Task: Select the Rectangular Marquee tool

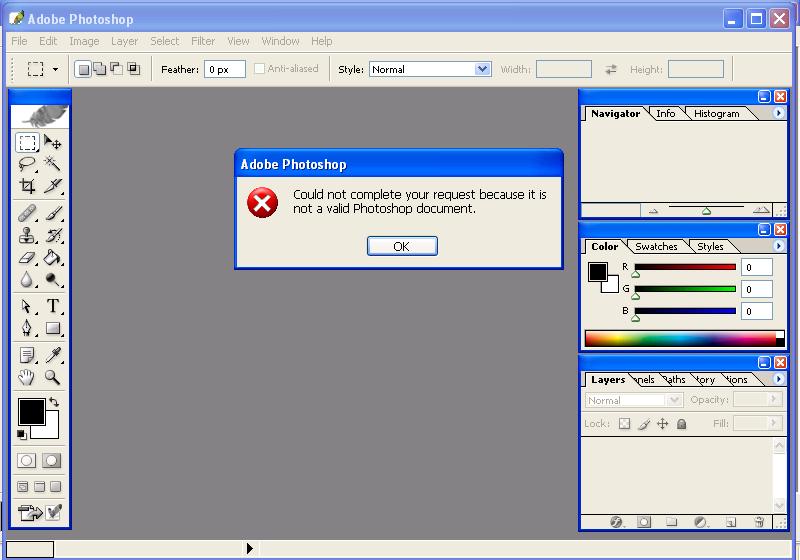Action: point(27,143)
